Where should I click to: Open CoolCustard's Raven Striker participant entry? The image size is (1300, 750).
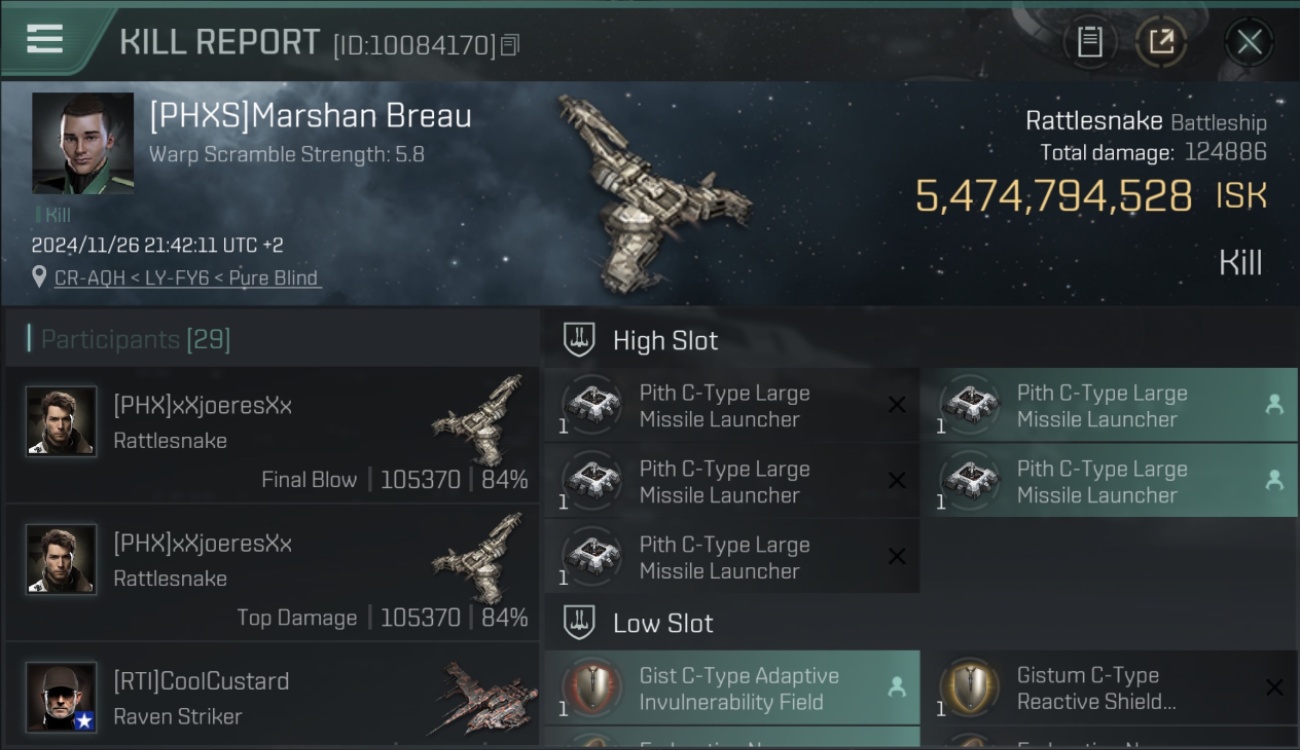(272, 697)
